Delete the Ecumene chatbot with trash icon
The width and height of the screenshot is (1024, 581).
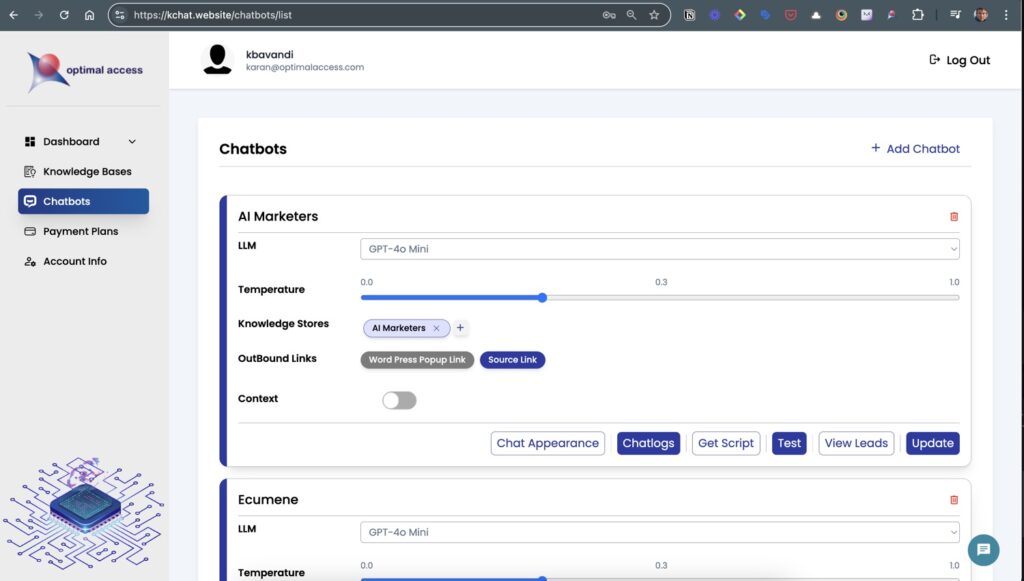(x=953, y=500)
